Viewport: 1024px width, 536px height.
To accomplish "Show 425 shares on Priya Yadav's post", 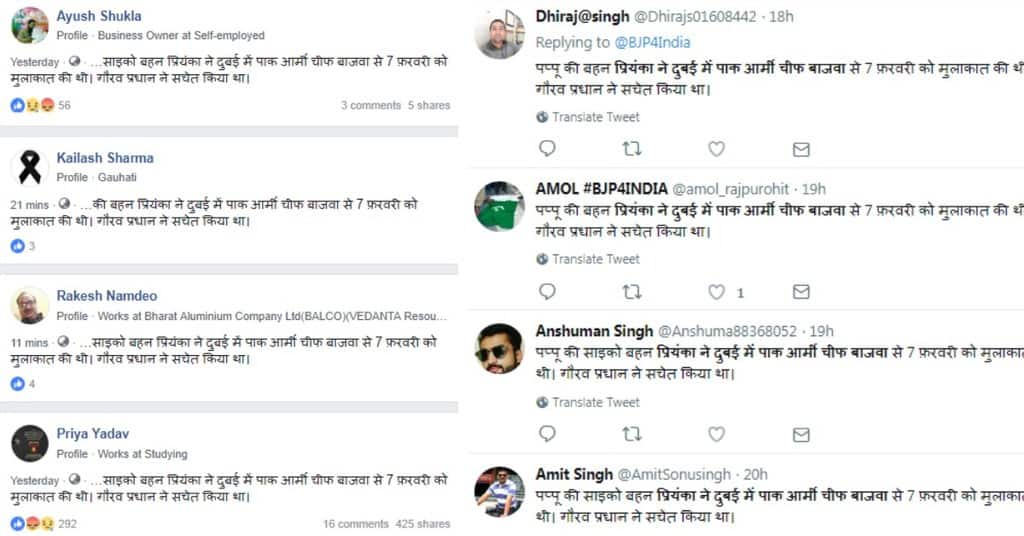I will point(423,523).
